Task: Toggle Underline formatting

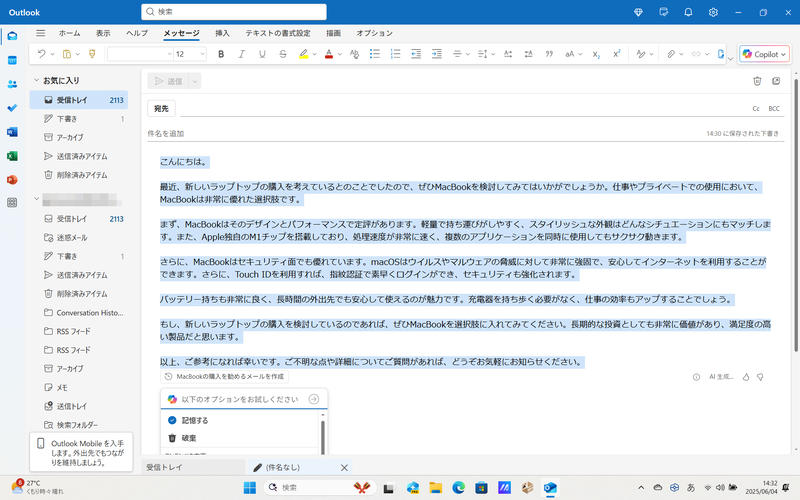Action: (x=262, y=54)
